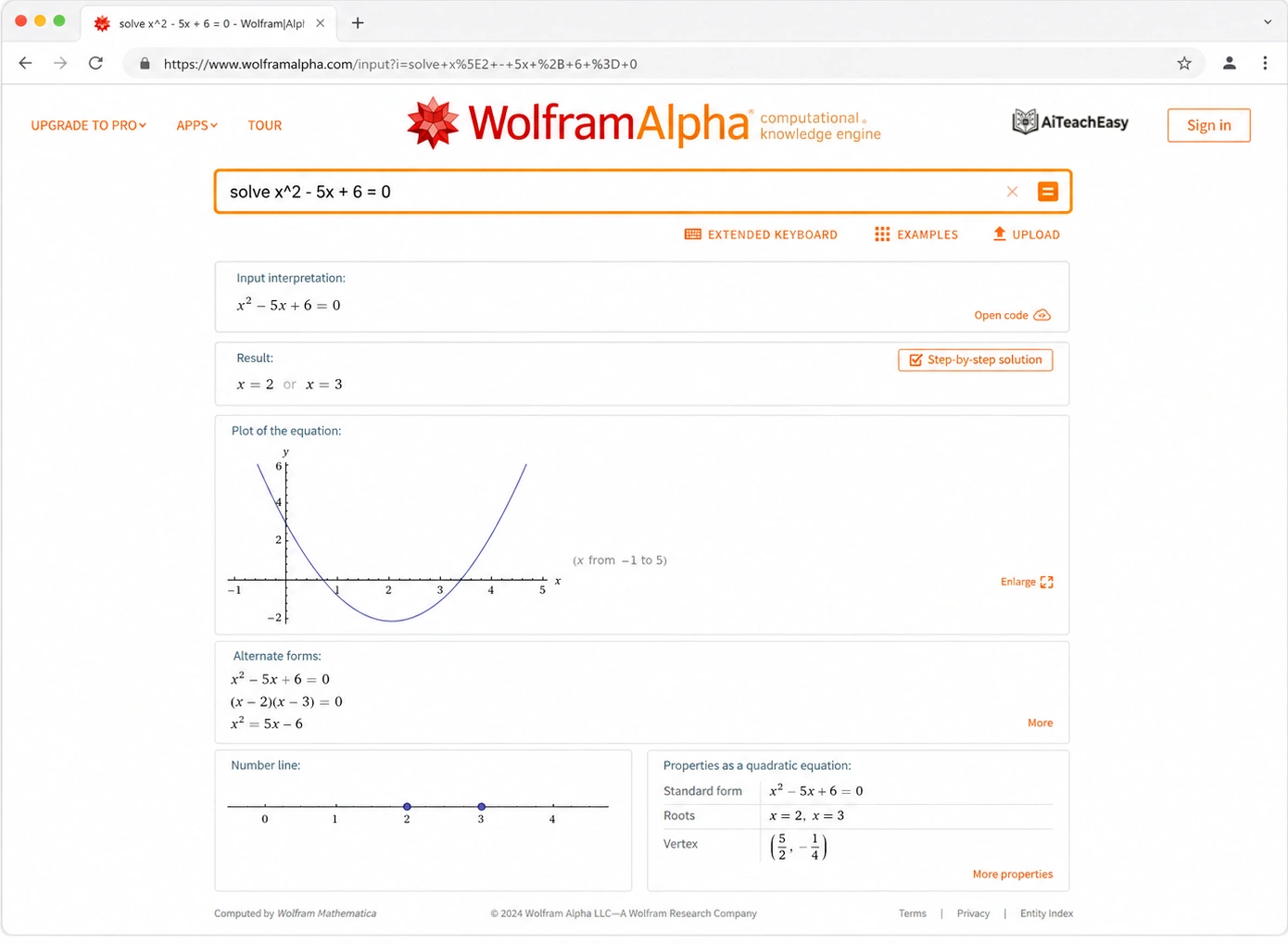Click the padlock site info icon

pyautogui.click(x=145, y=64)
